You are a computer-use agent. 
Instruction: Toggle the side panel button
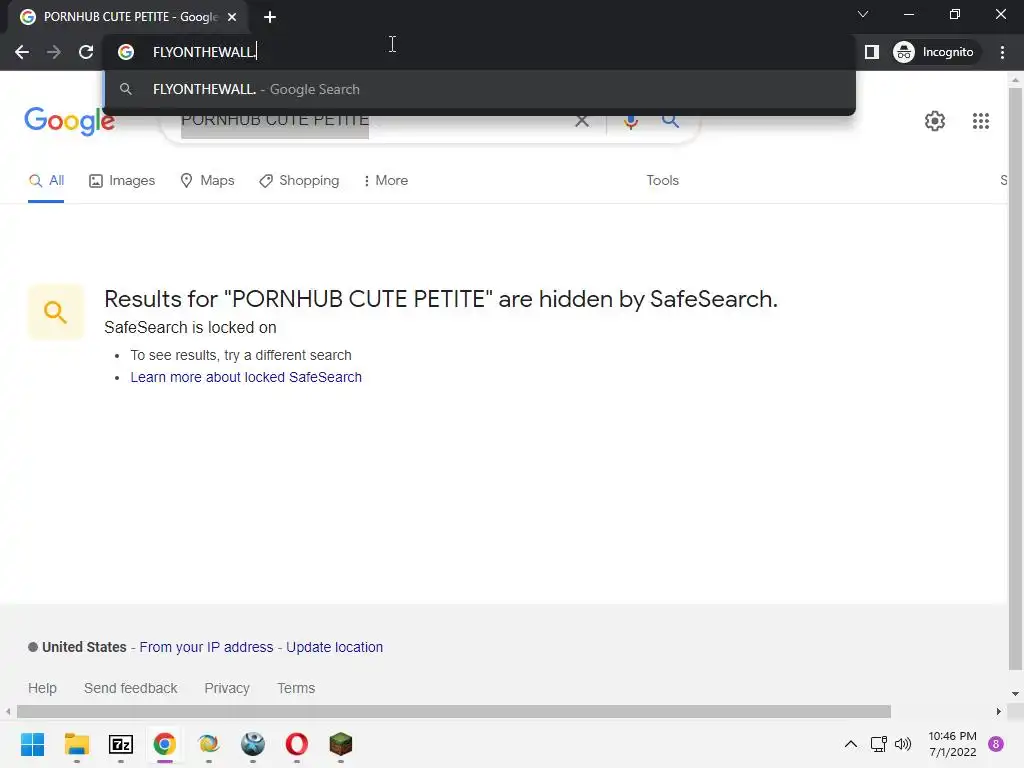(x=872, y=52)
